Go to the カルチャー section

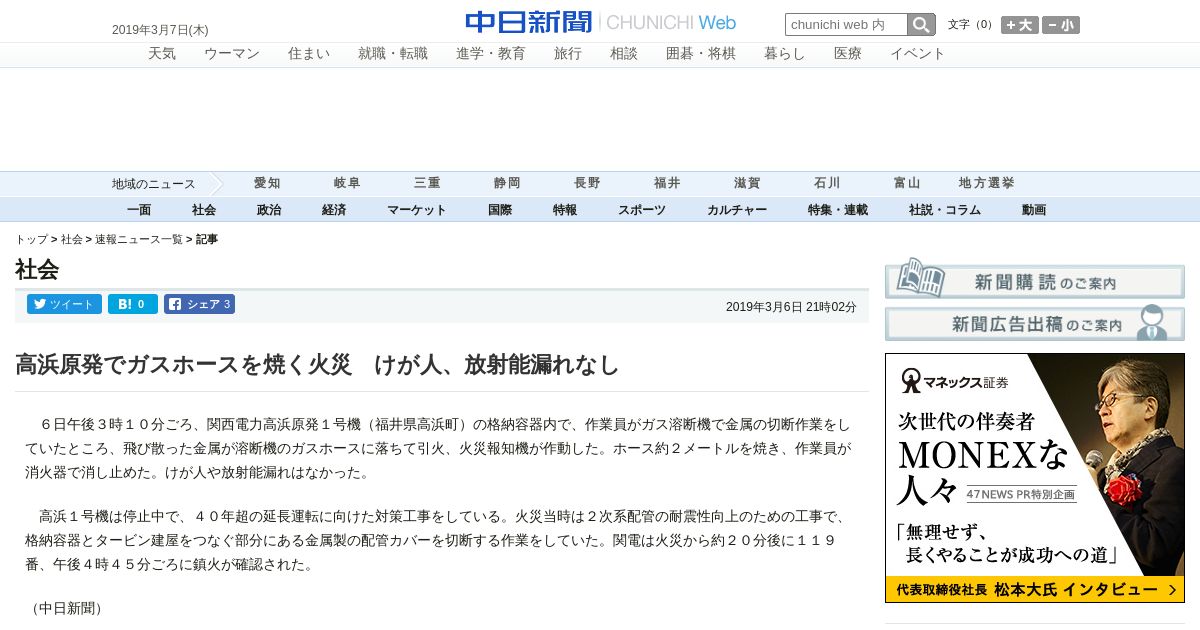737,210
